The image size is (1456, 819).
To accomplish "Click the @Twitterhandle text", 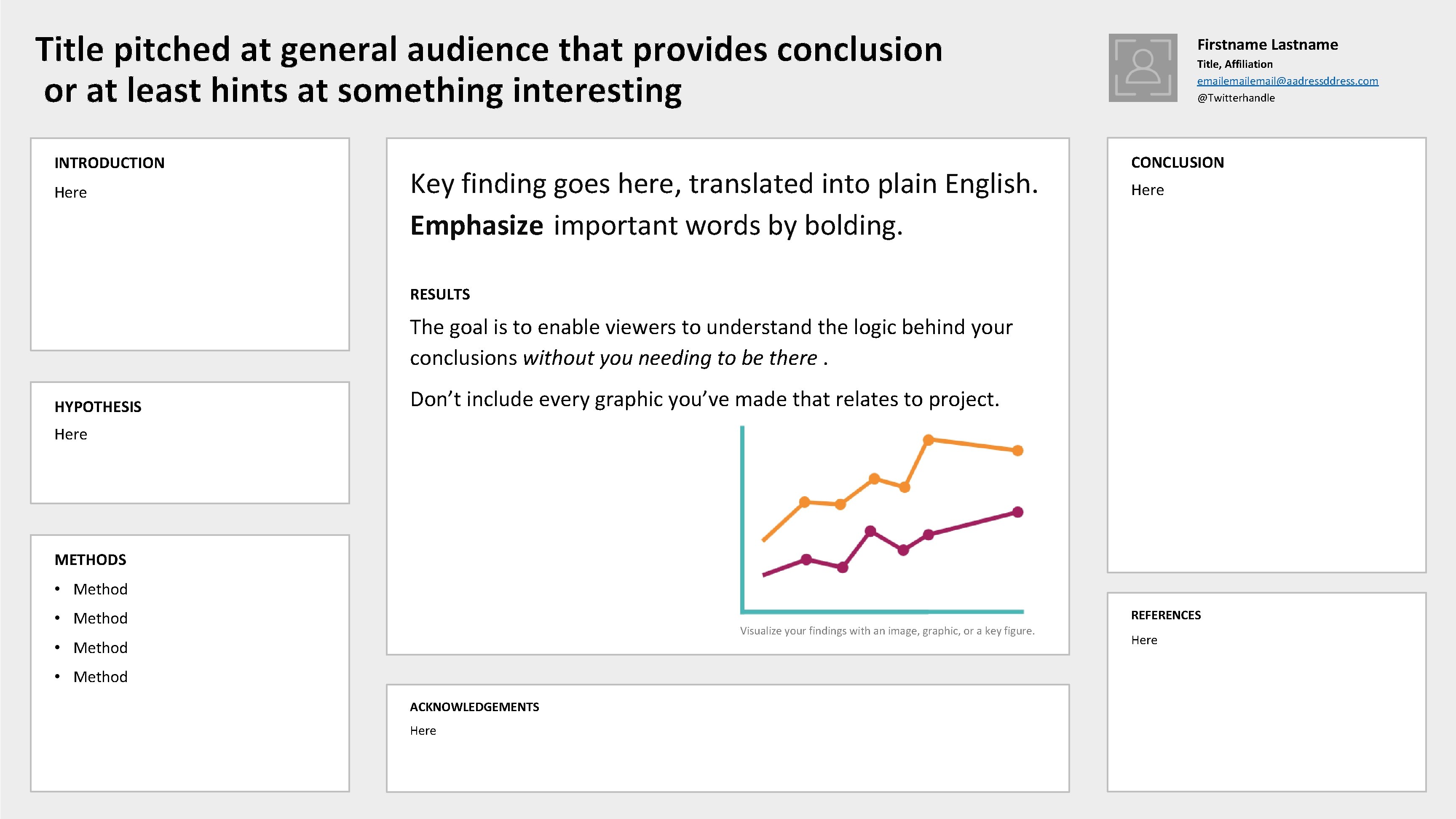I will pyautogui.click(x=1236, y=98).
